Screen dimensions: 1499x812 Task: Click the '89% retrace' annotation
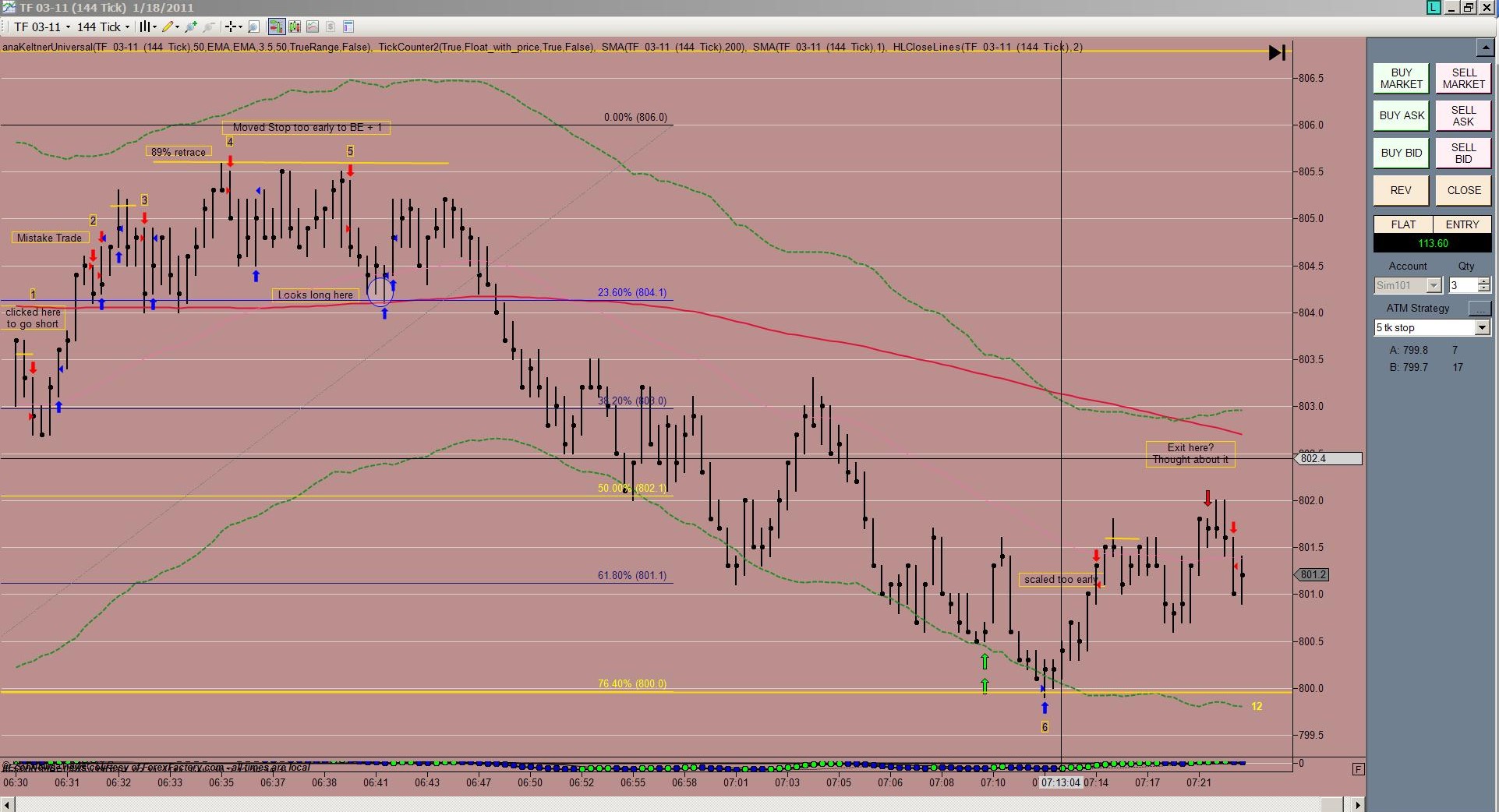click(x=179, y=152)
